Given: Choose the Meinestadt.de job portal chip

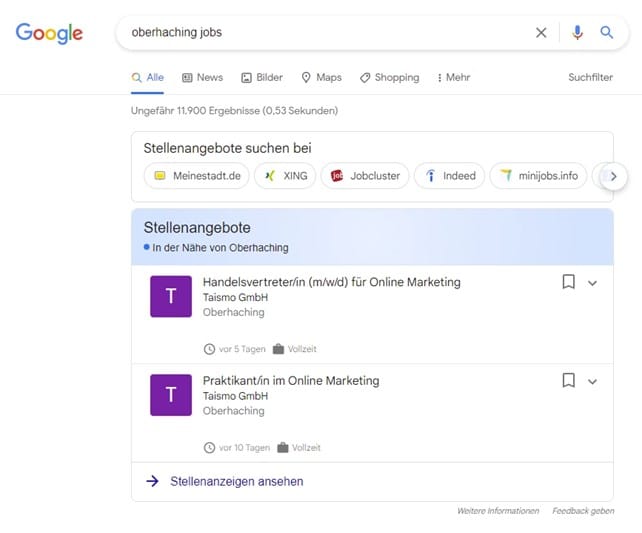Looking at the screenshot, I should (197, 176).
